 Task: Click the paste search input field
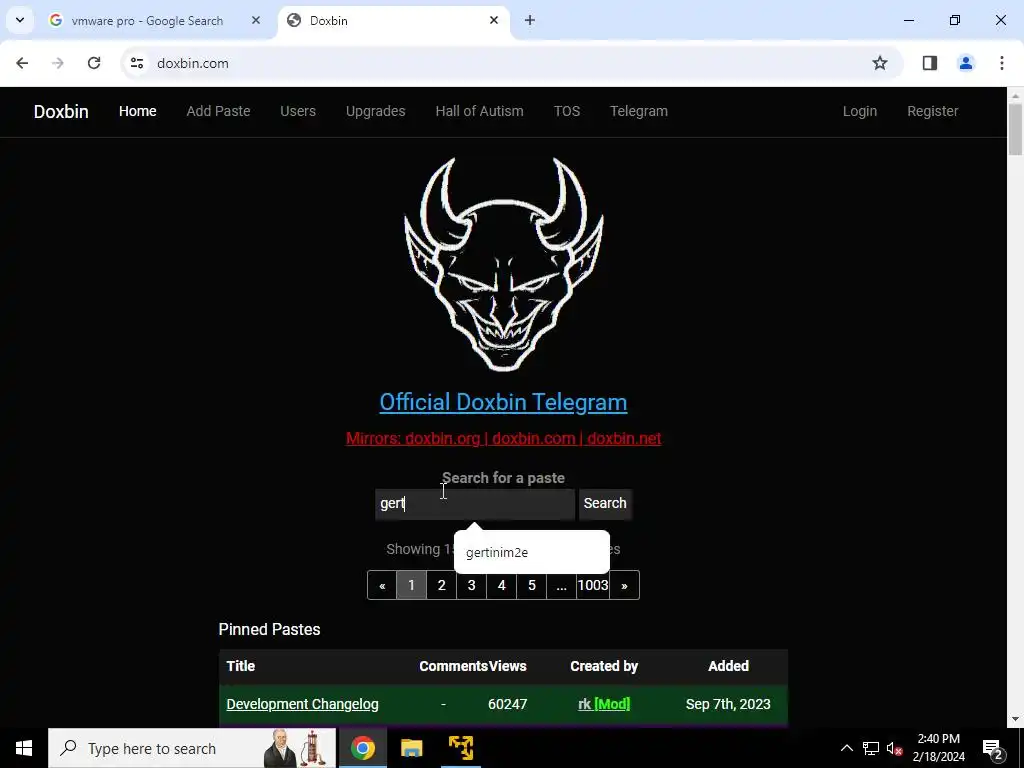click(475, 504)
